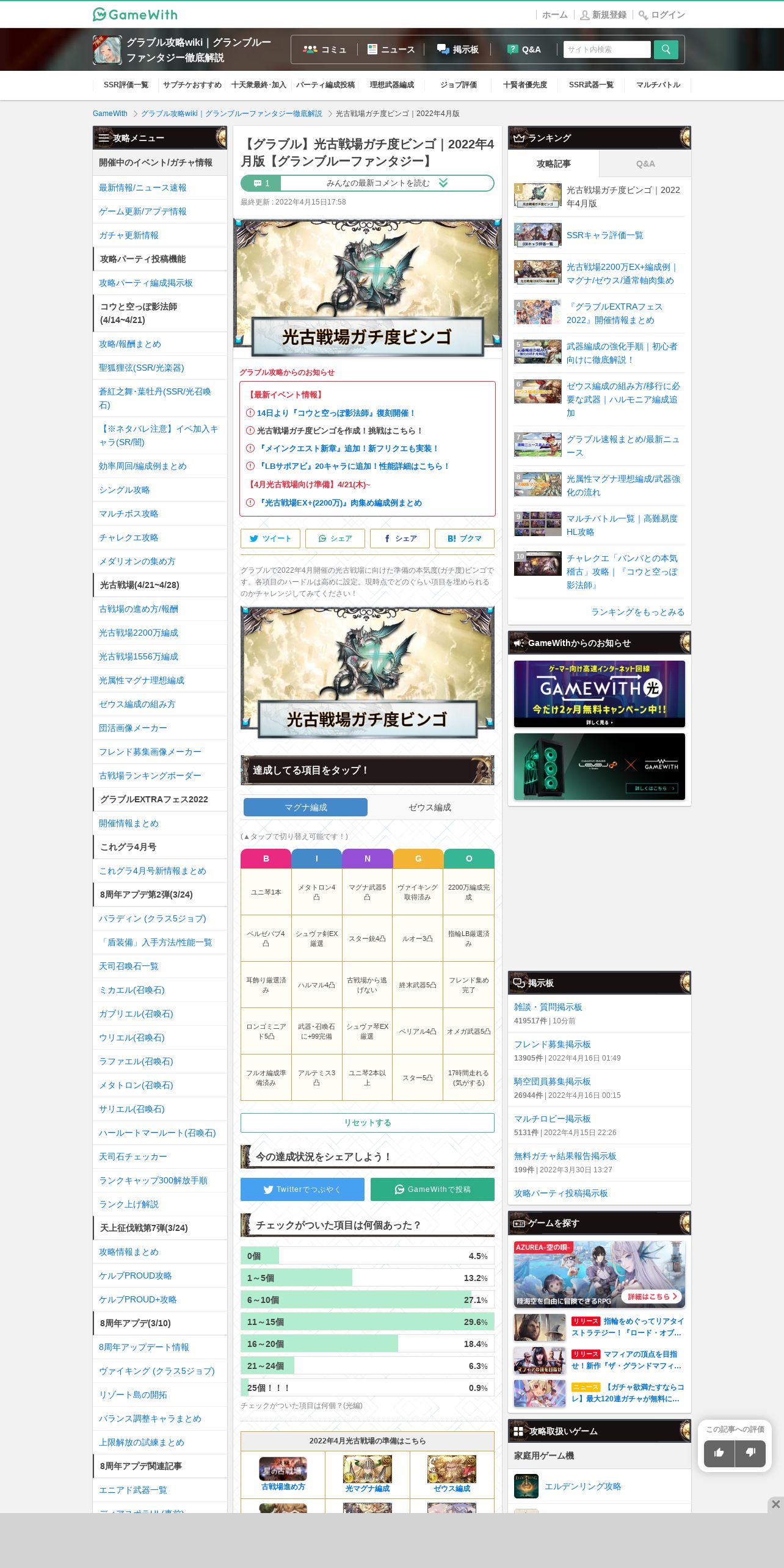This screenshot has width=784, height=1568.
Task: Click the thumbs-down rating button
Action: (x=750, y=1453)
